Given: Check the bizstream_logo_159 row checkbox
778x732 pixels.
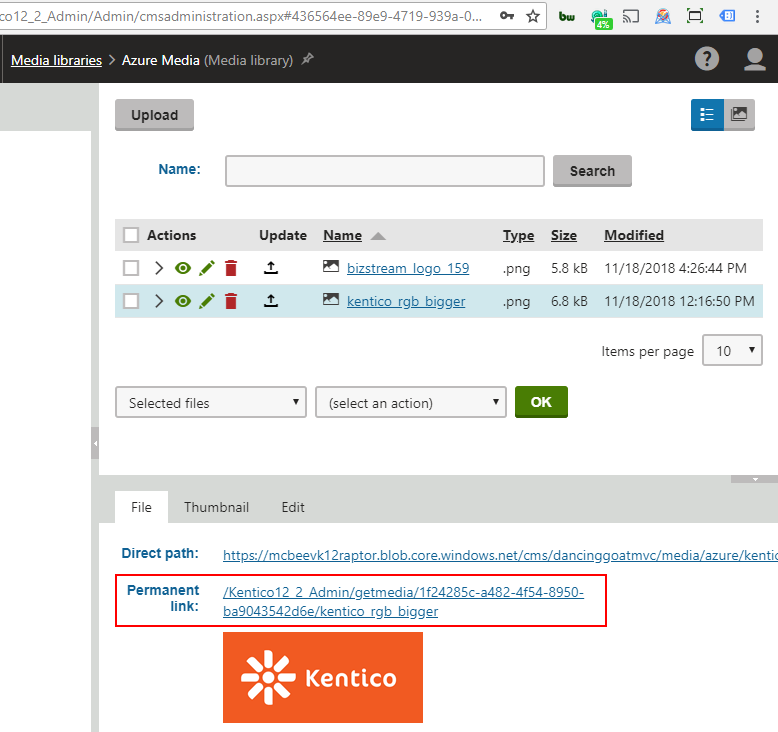Looking at the screenshot, I should point(131,268).
